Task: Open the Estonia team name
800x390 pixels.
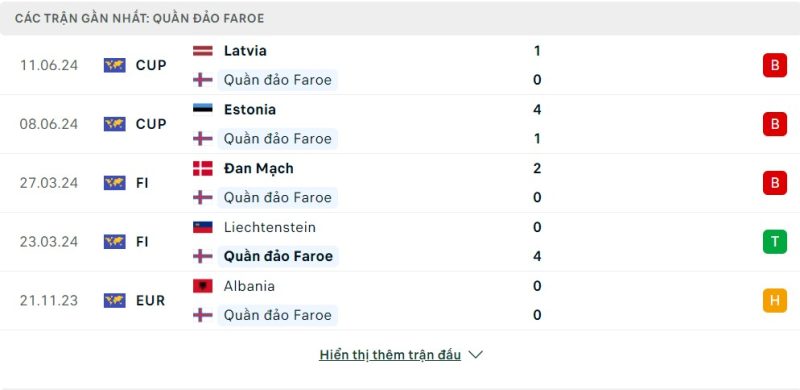Action: coord(249,110)
